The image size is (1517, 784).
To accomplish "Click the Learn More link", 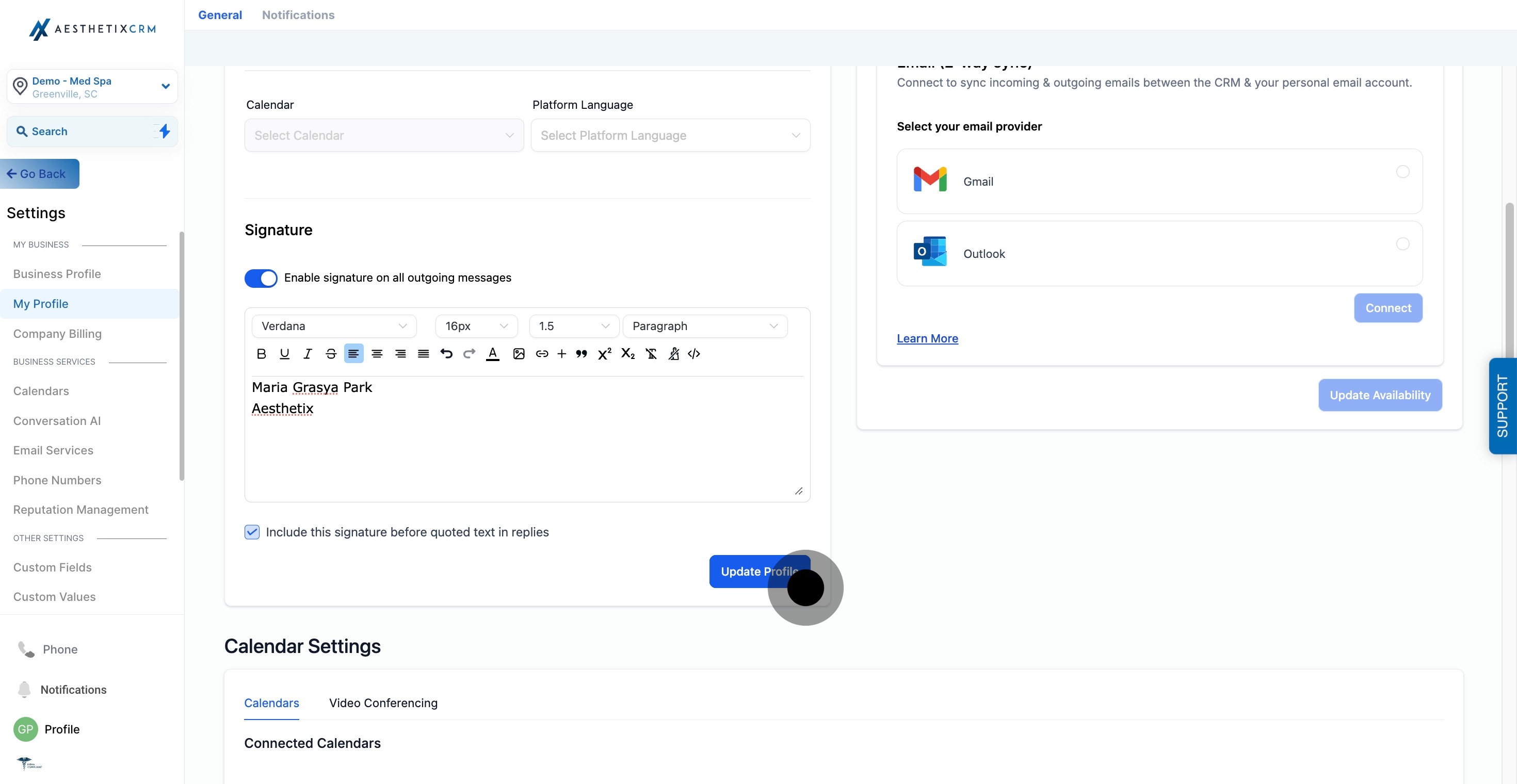I will point(927,338).
